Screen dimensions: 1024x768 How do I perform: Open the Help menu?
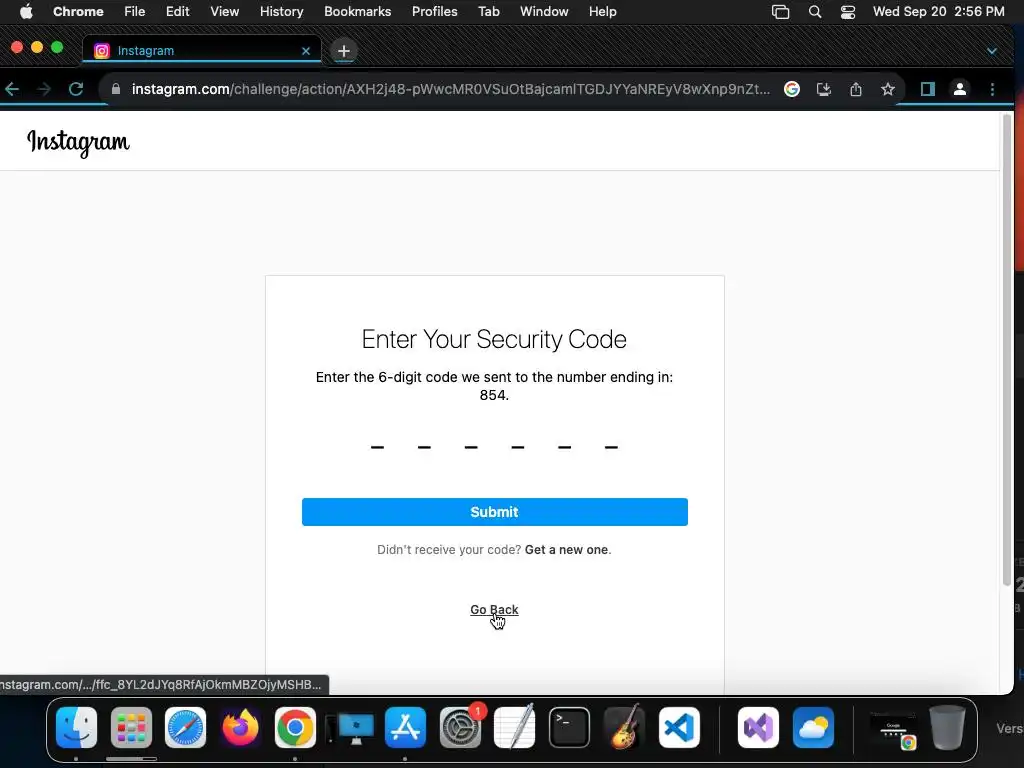tap(602, 11)
